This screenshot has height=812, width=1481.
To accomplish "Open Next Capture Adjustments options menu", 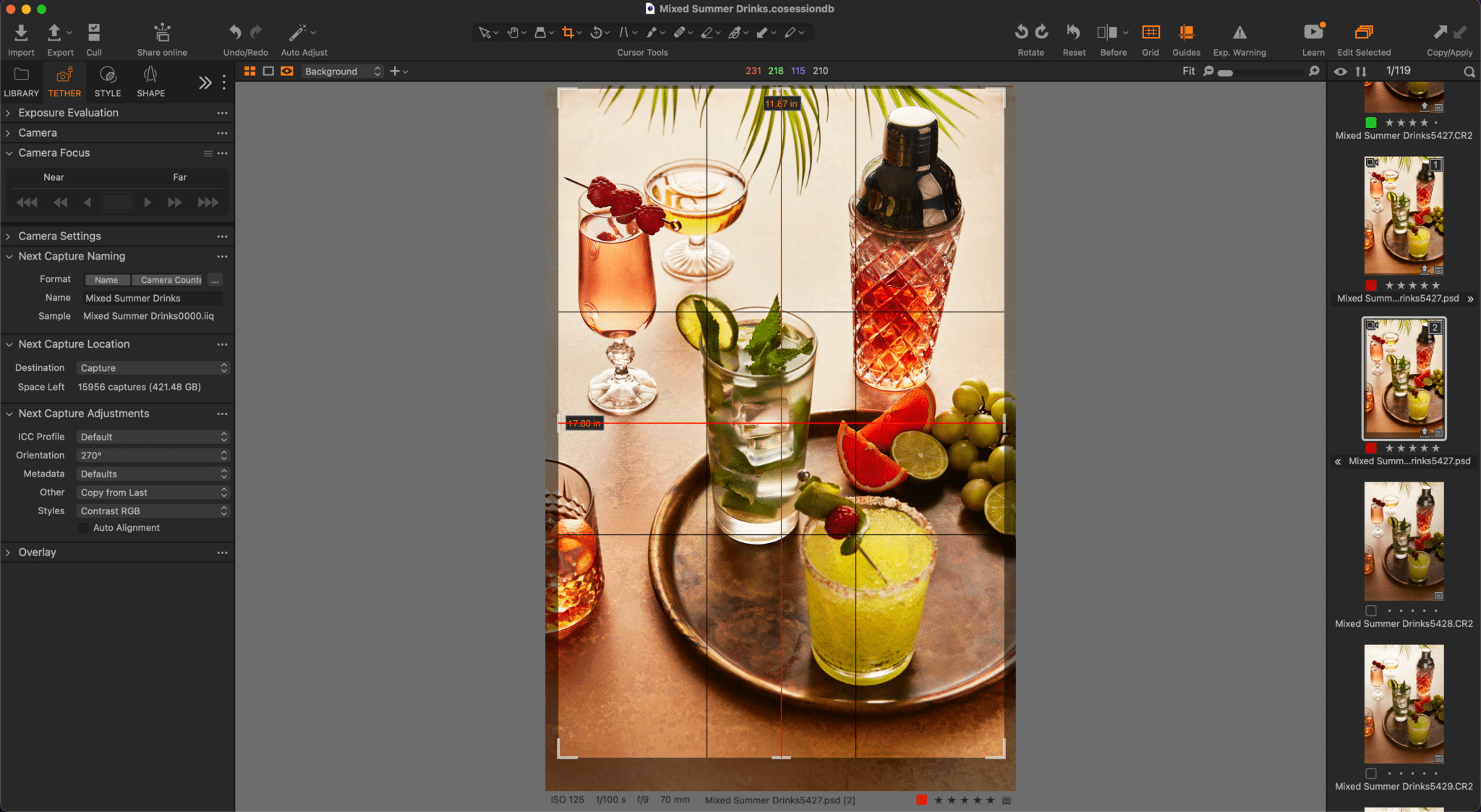I will [x=222, y=414].
